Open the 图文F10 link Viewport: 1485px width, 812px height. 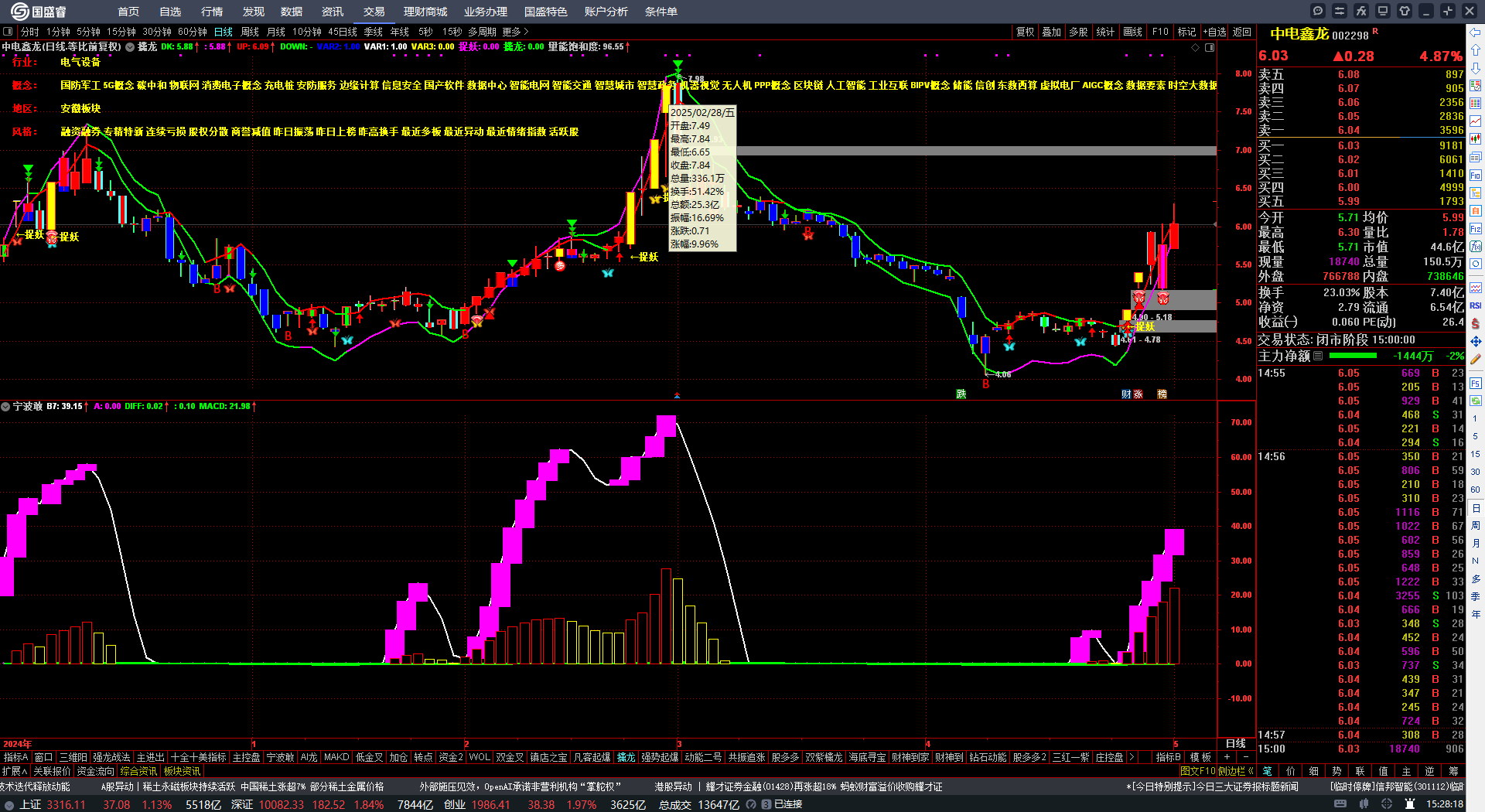coord(1197,771)
